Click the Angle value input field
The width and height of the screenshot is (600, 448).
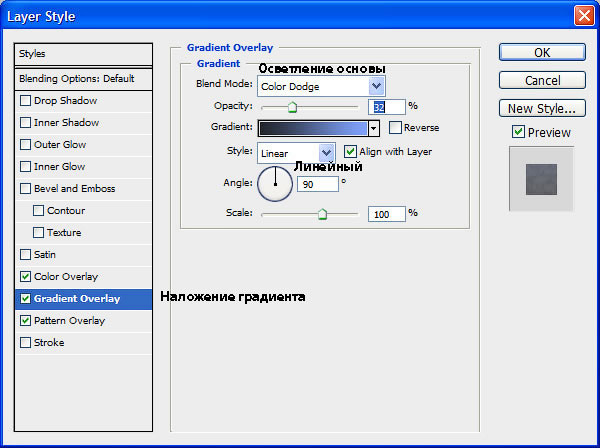coord(318,184)
